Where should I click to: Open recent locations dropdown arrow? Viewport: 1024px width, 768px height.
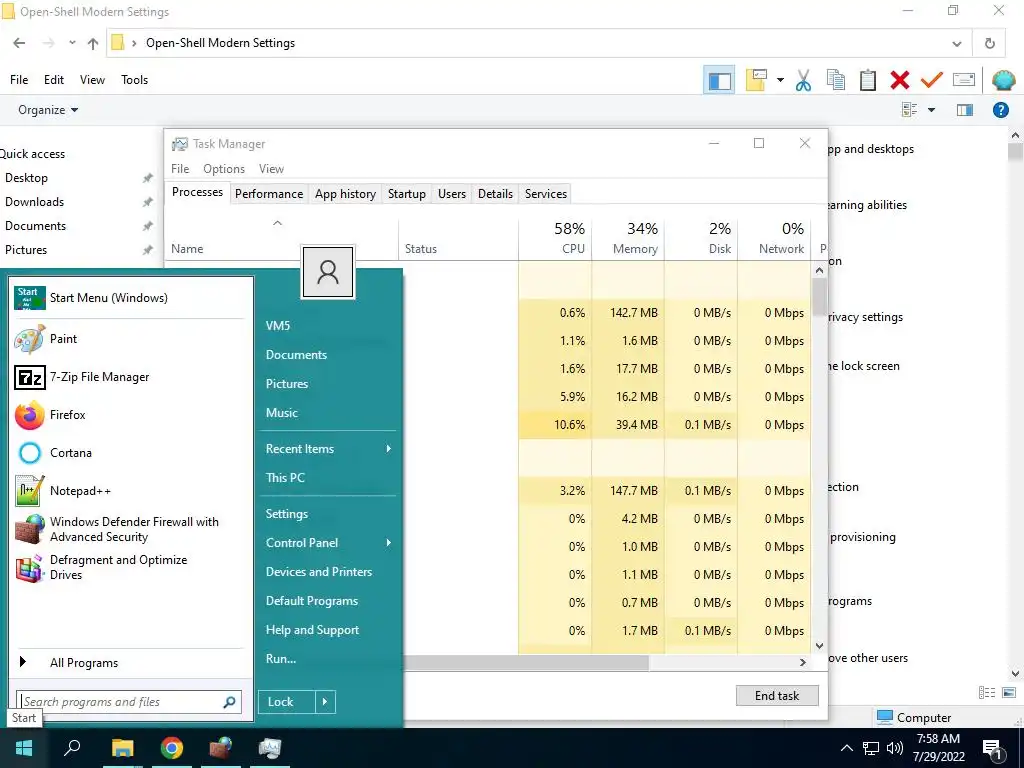click(72, 43)
